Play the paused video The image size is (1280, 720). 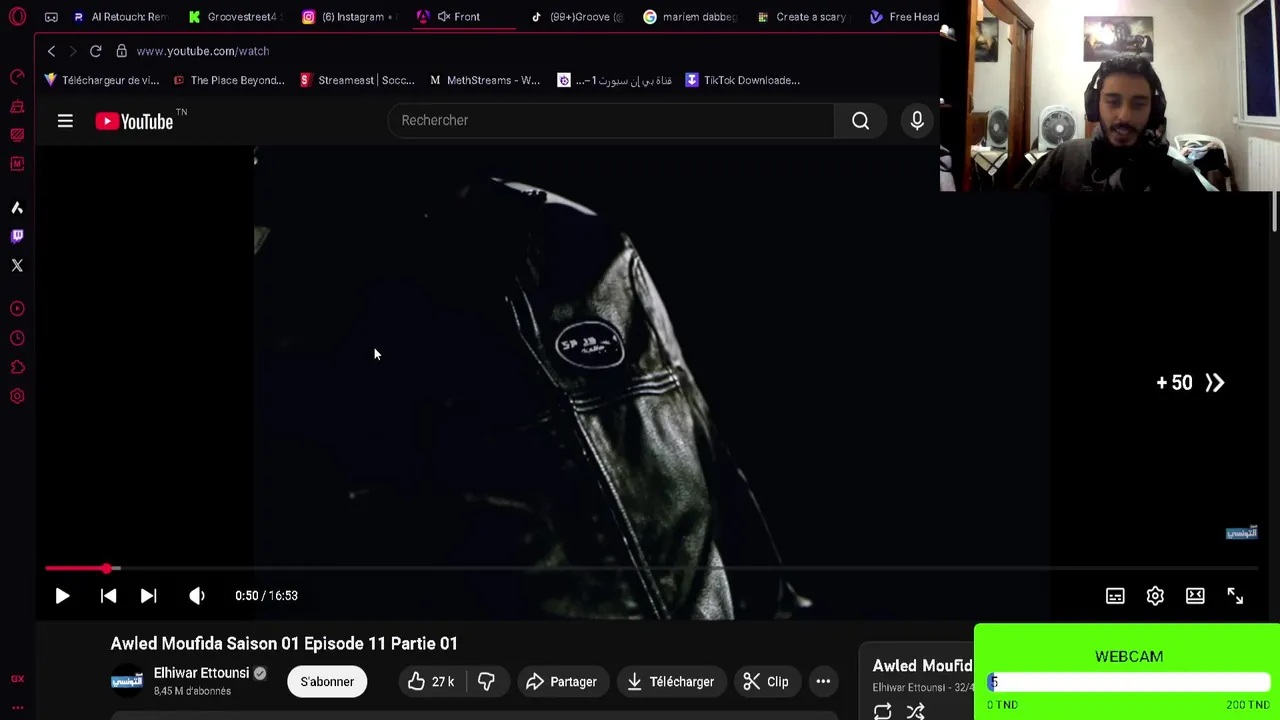[62, 596]
